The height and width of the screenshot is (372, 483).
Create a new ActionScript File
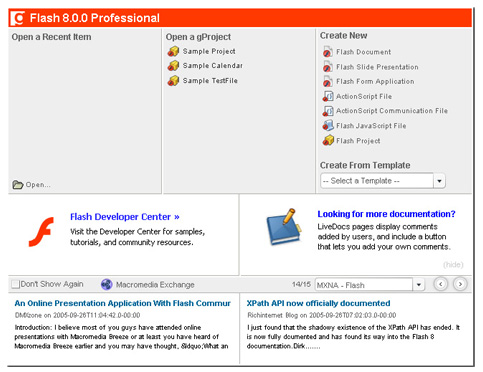[364, 96]
